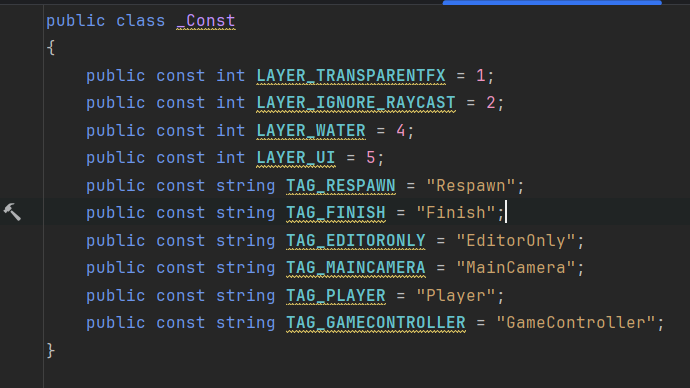Click the hammer quick-fix icon in gutter
The width and height of the screenshot is (690, 388).
click(x=12, y=212)
